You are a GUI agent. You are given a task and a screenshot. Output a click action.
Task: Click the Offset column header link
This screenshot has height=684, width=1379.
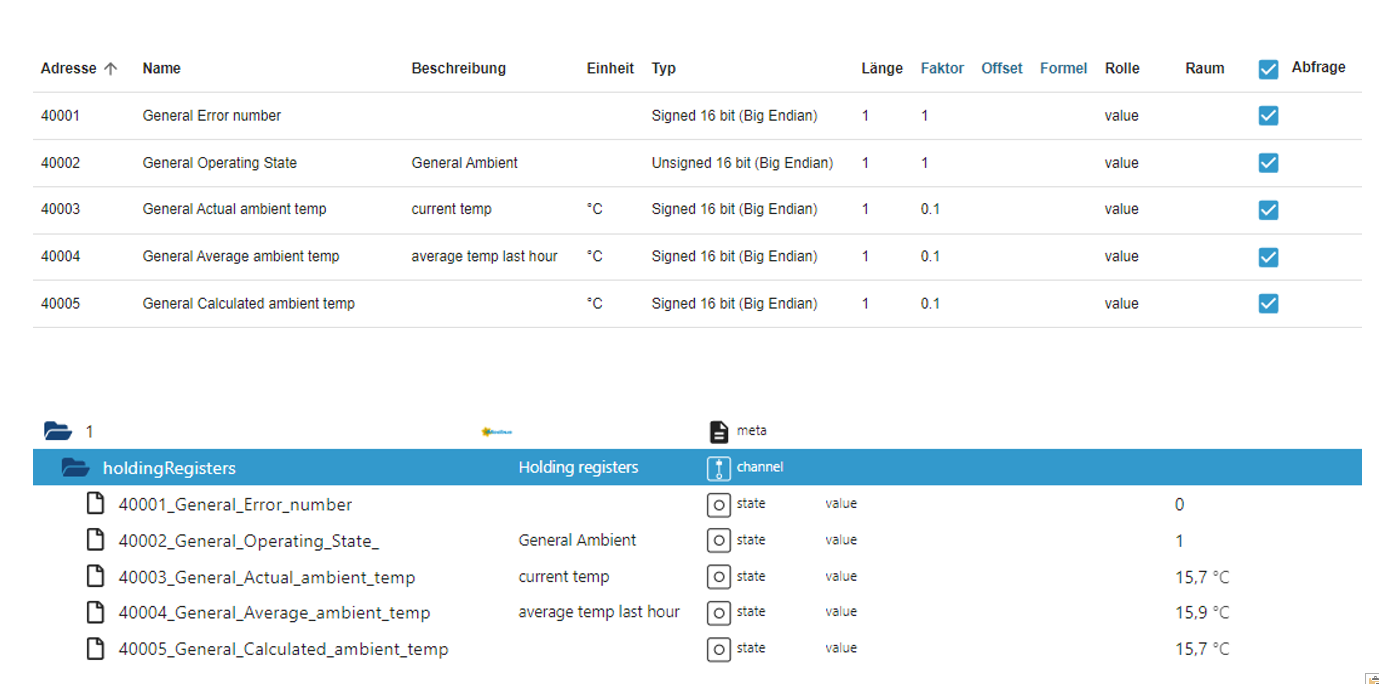click(1001, 69)
